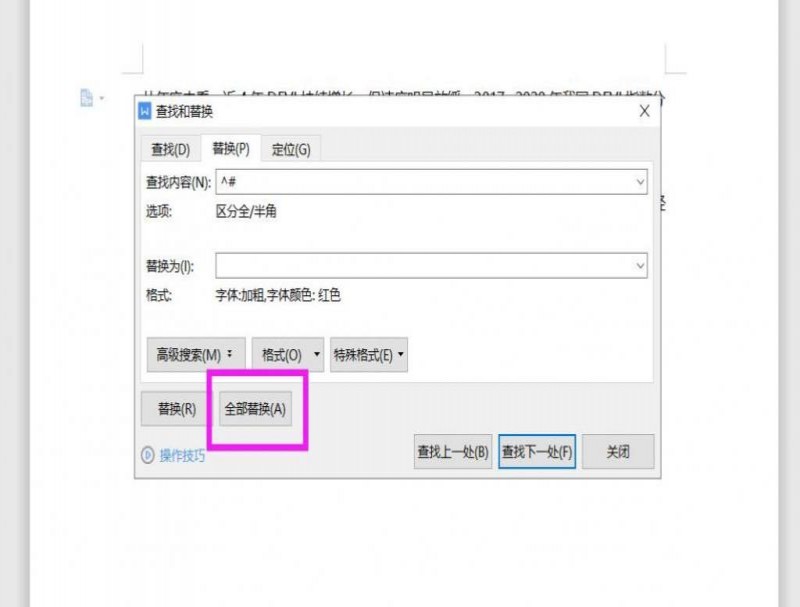The height and width of the screenshot is (607, 800).
Task: Switch to the 定位(G) tab
Action: pos(291,149)
